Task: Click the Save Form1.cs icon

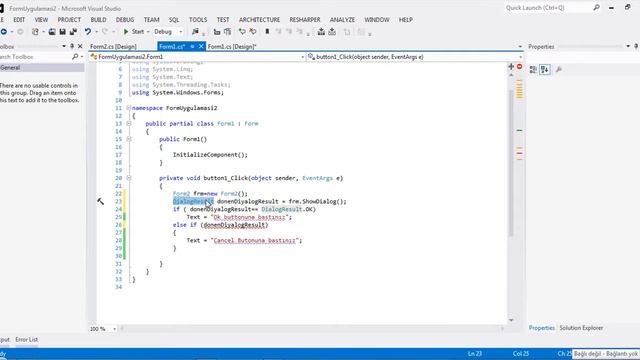Action: tap(62, 32)
